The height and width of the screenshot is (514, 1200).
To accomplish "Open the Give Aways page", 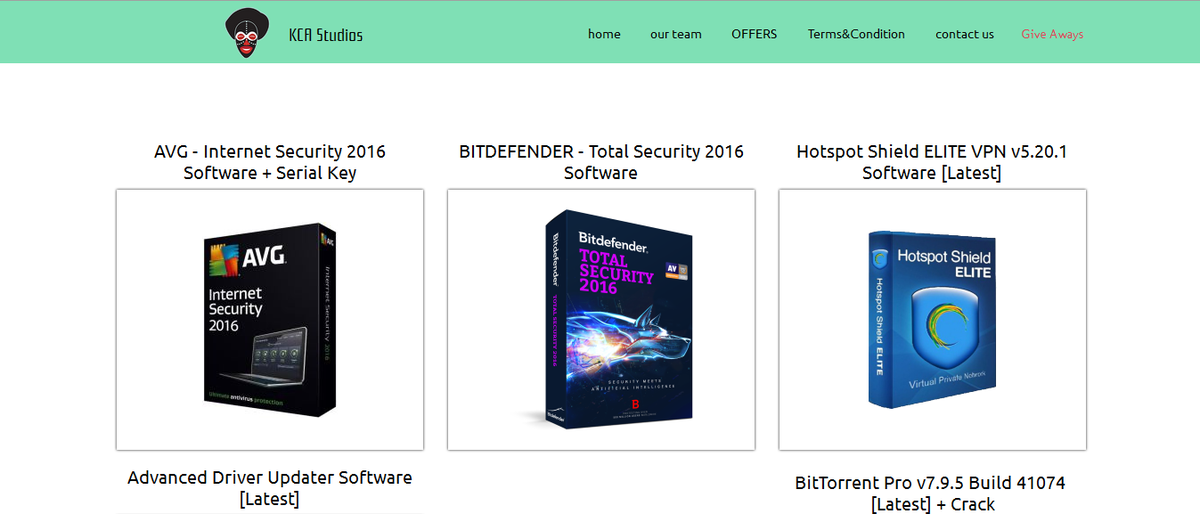I will click(x=1052, y=34).
